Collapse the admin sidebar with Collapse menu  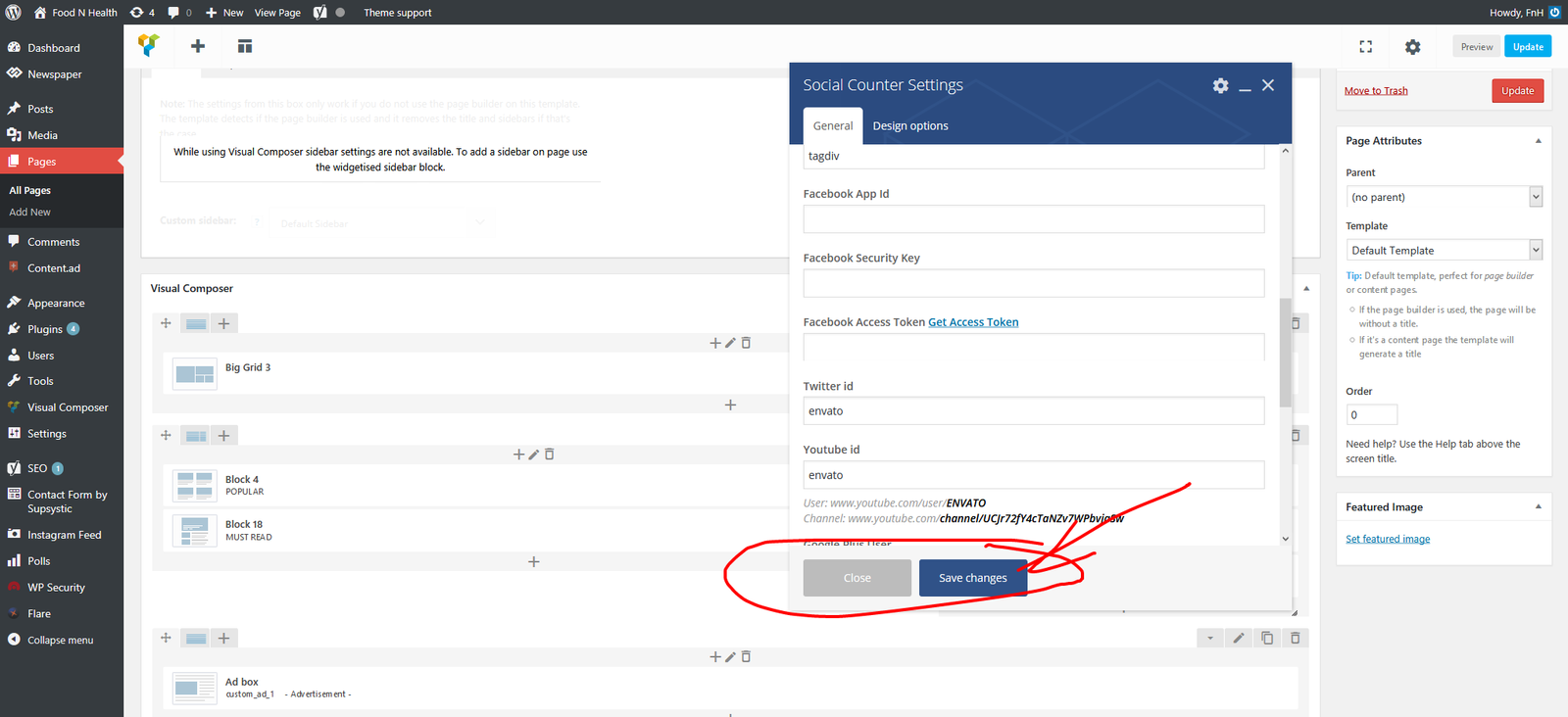(x=60, y=640)
